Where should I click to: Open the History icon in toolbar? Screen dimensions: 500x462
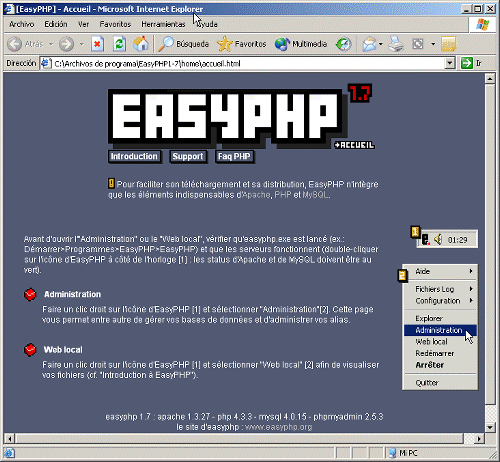(344, 44)
